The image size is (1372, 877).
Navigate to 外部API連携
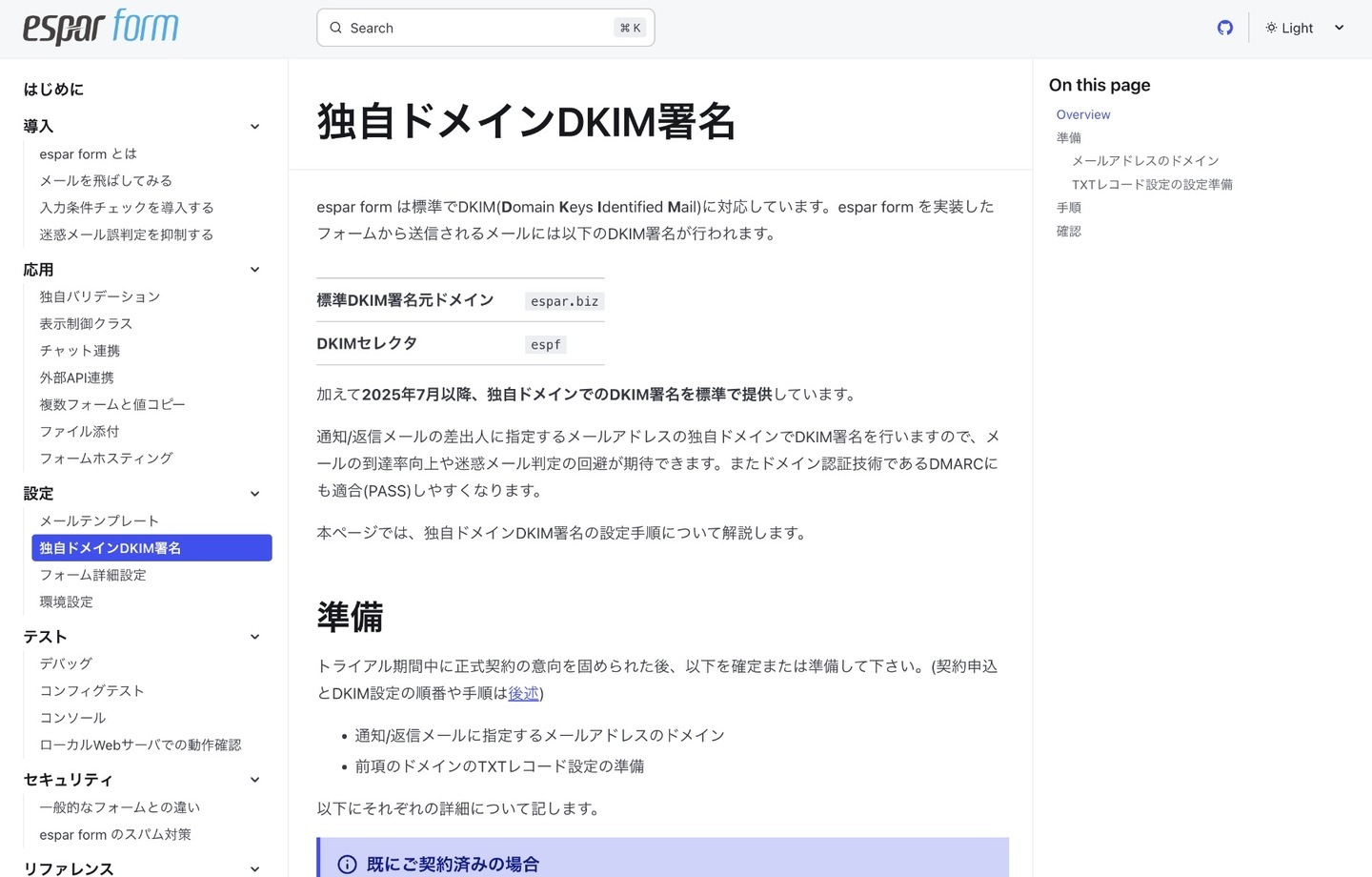click(76, 377)
